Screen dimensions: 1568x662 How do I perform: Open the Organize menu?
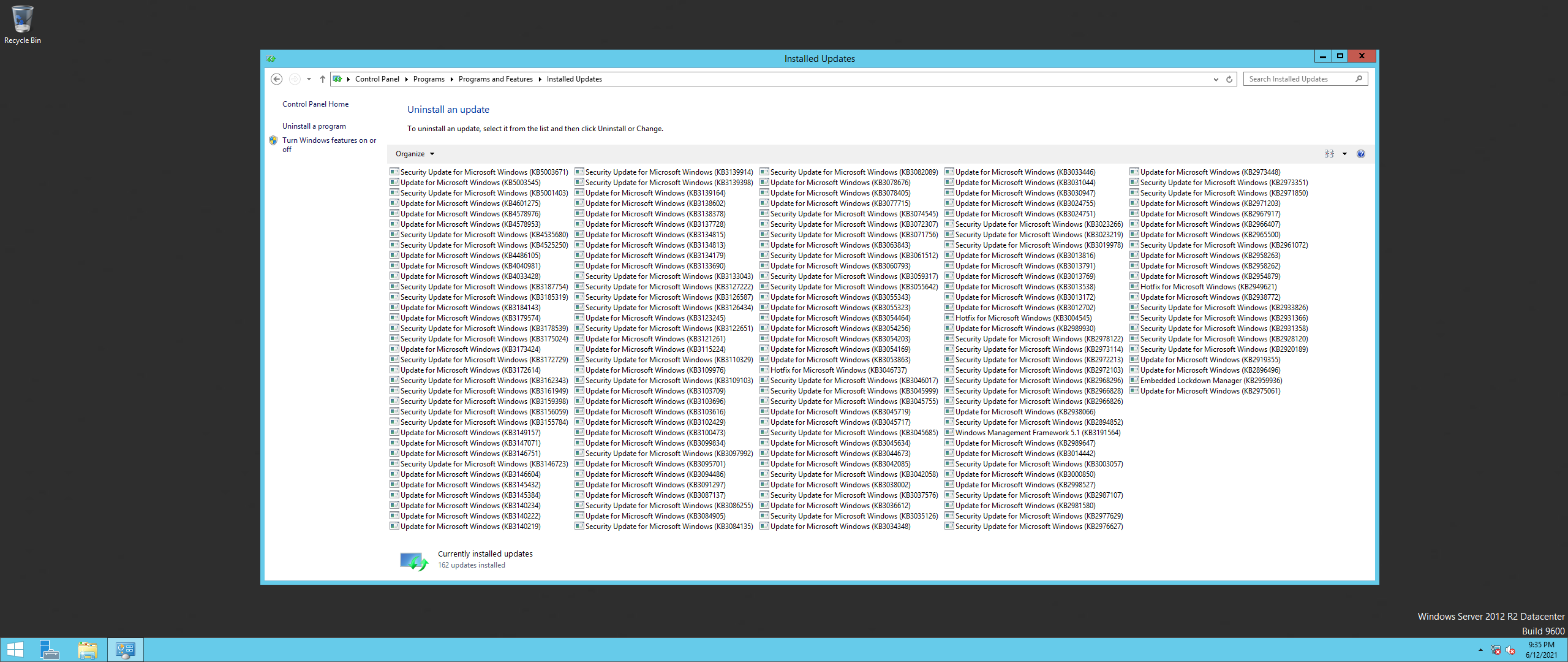(415, 154)
